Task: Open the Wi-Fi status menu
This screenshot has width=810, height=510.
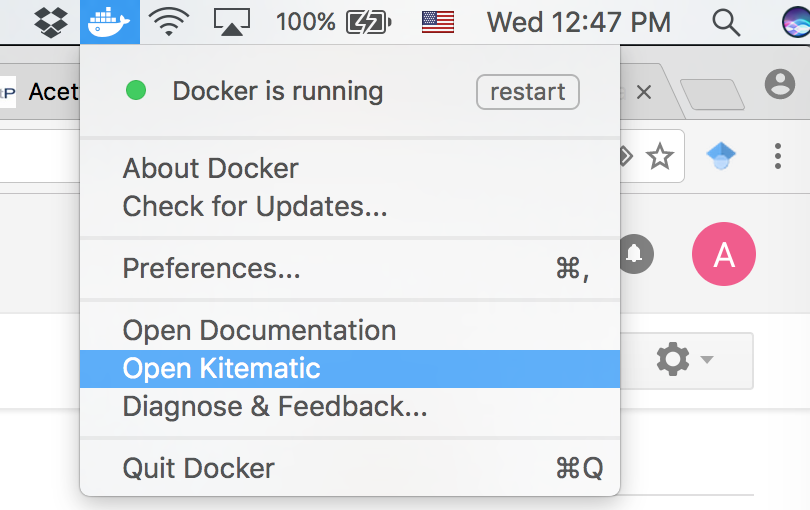Action: (169, 23)
